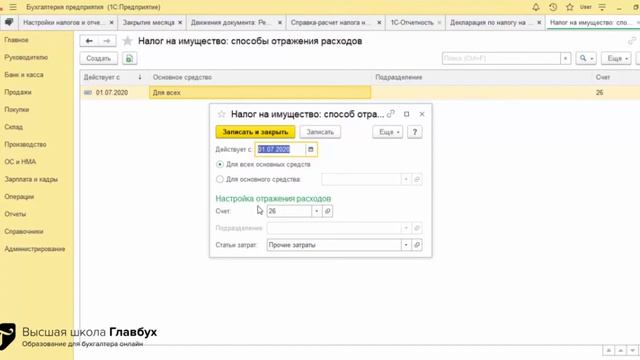
Task: Expand the search button options arrow
Action: click(x=592, y=58)
